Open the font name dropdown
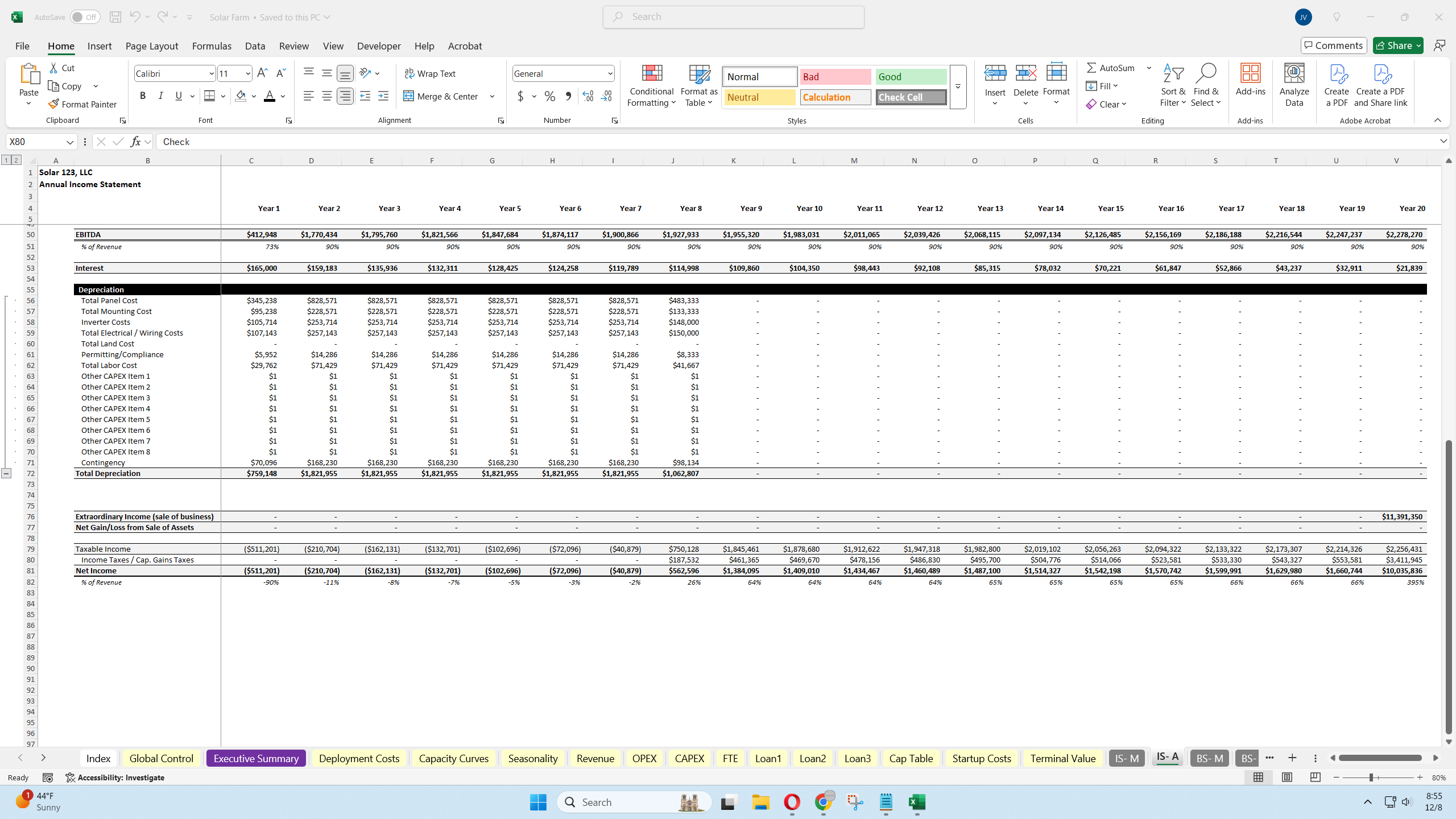Image resolution: width=1456 pixels, height=819 pixels. 212,73
